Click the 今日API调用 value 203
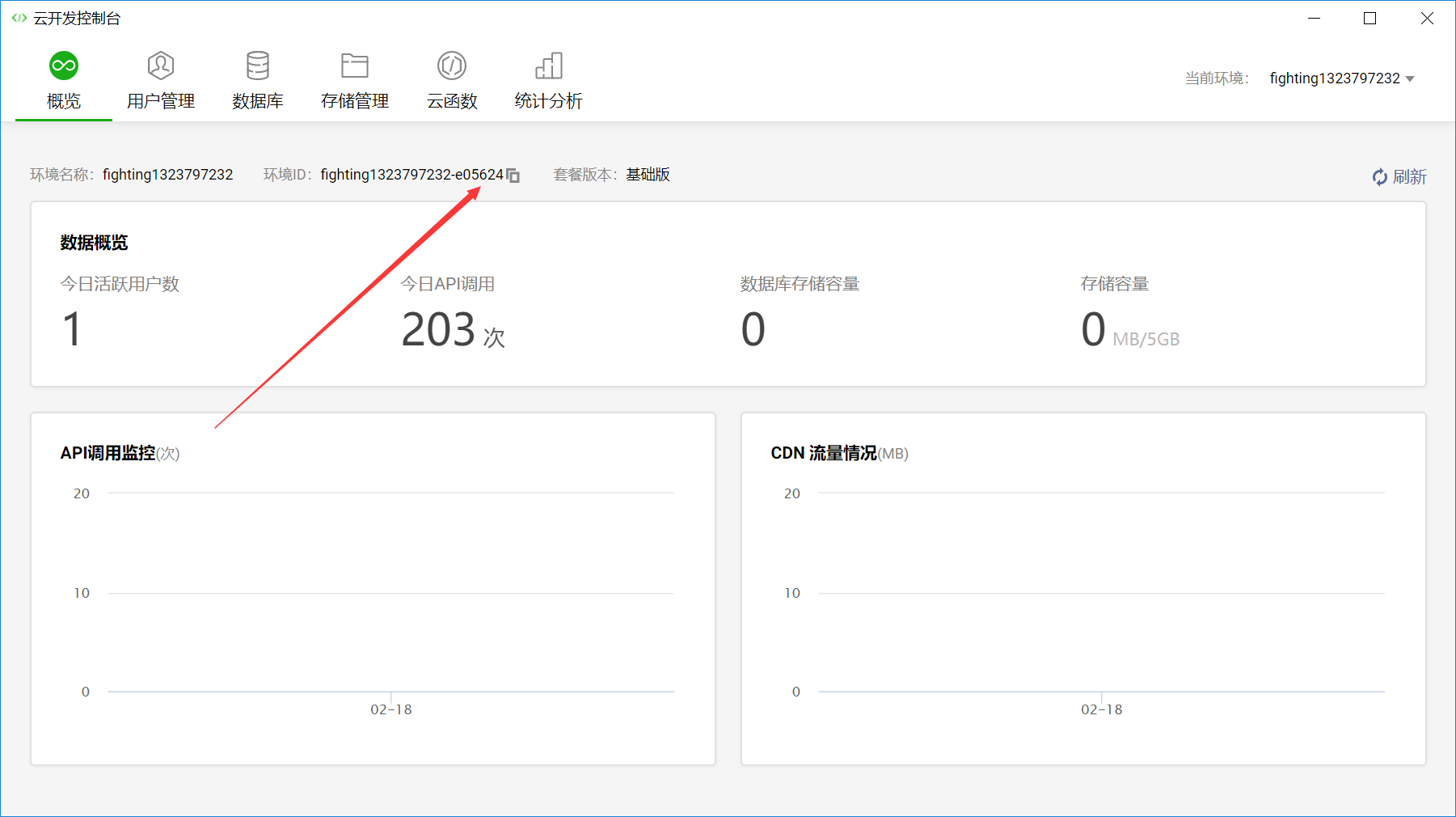Viewport: 1456px width, 817px height. [439, 330]
